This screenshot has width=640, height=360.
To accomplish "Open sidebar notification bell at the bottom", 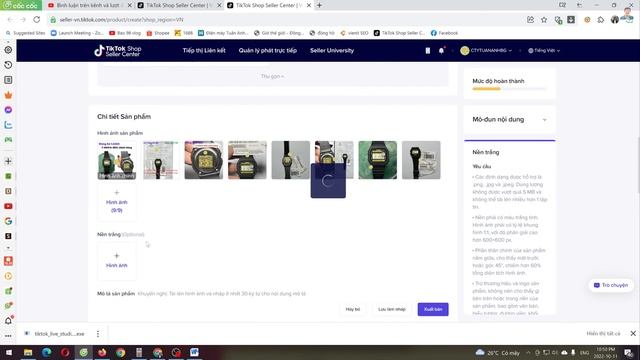I will pyautogui.click(x=8, y=321).
